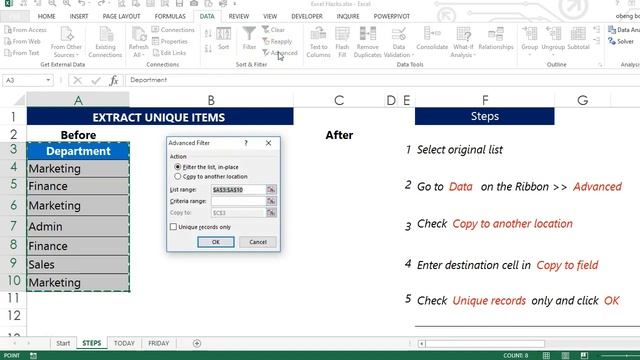The image size is (640, 360).
Task: Open Advanced filter in ribbon
Action: coord(280,53)
